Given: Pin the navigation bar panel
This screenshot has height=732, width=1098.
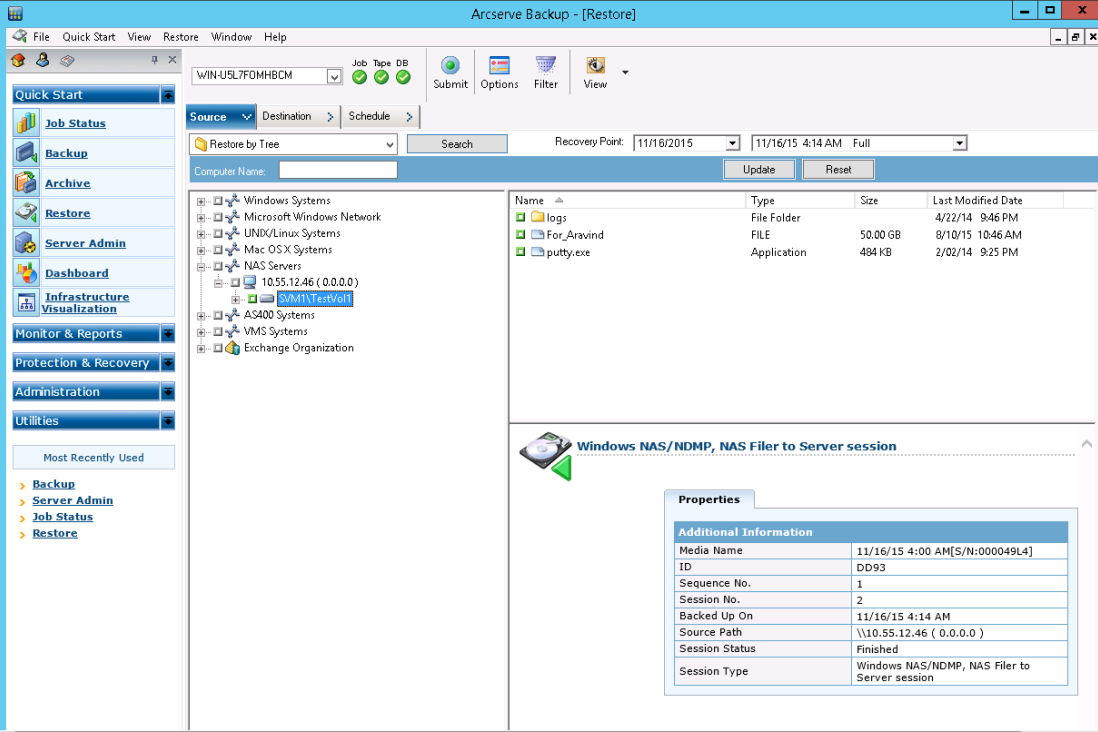Looking at the screenshot, I should tap(155, 60).
